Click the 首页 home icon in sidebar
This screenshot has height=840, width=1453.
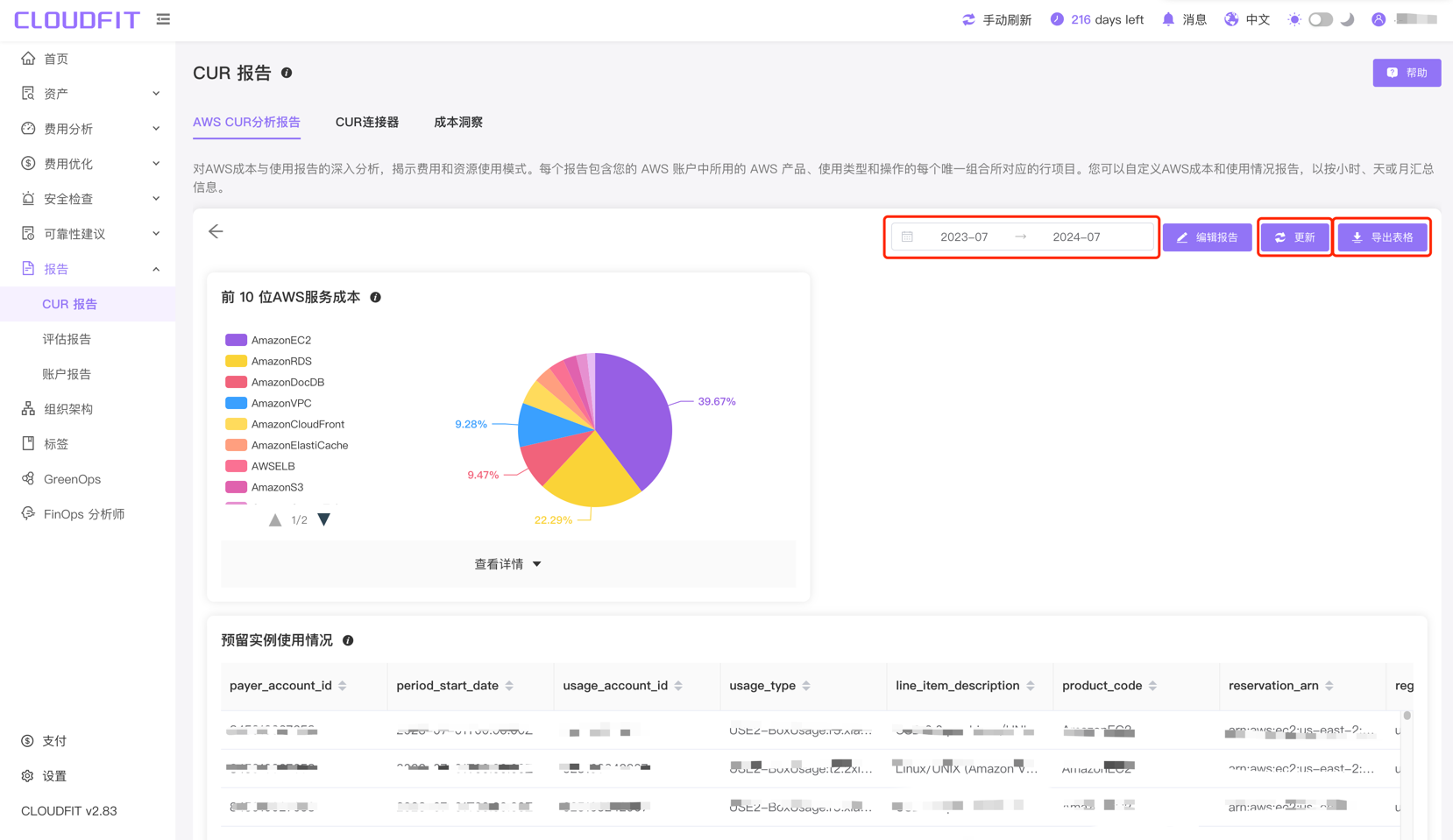[28, 58]
